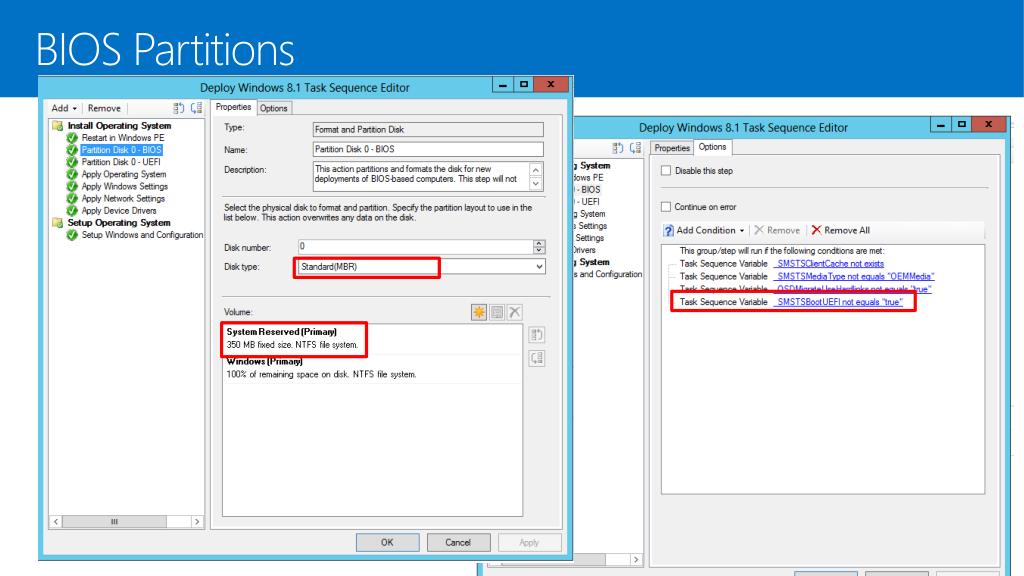
Task: Select Partition Disk 0 - UEFI step
Action: pos(121,162)
